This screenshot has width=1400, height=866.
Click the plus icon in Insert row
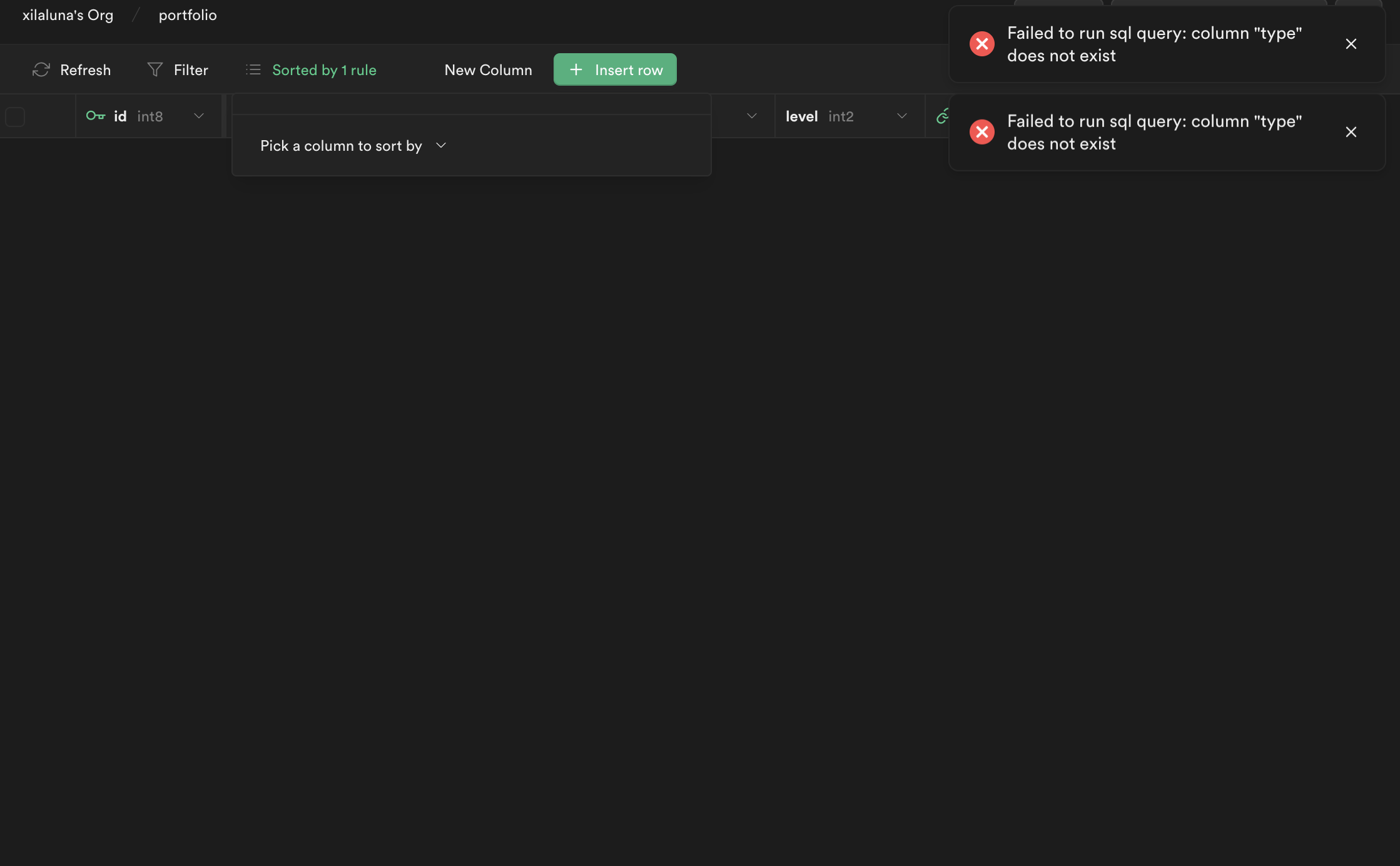click(576, 69)
